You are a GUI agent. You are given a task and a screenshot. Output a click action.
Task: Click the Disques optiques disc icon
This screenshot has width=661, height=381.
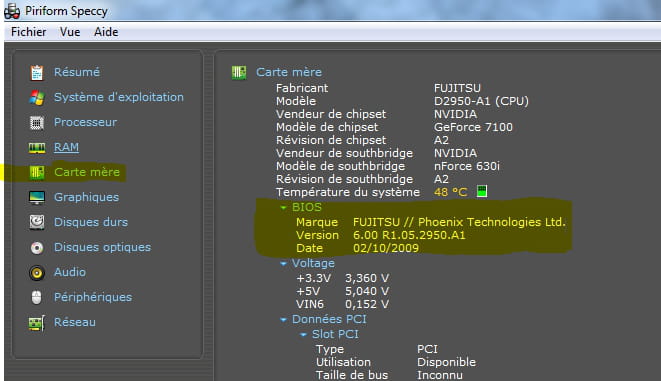click(x=37, y=247)
